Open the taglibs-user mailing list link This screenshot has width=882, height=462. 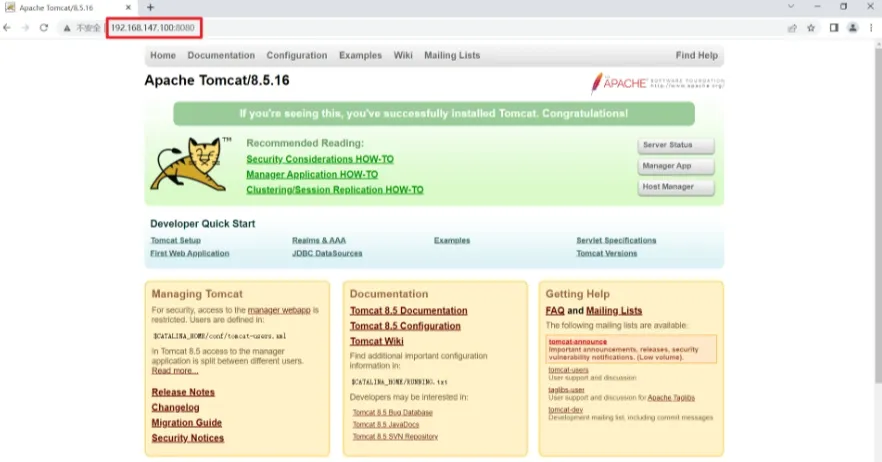click(566, 390)
